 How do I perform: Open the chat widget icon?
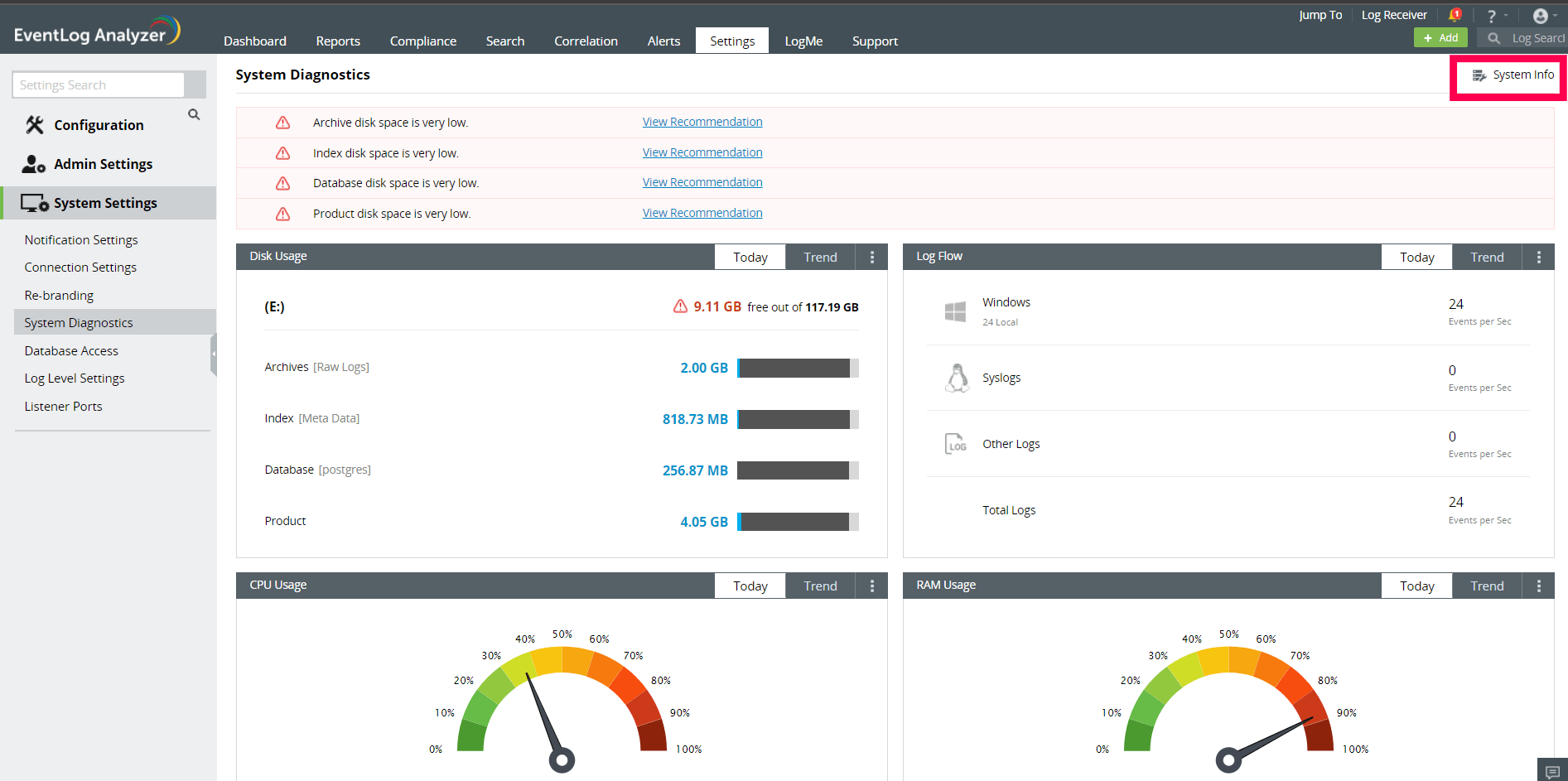pyautogui.click(x=1552, y=770)
